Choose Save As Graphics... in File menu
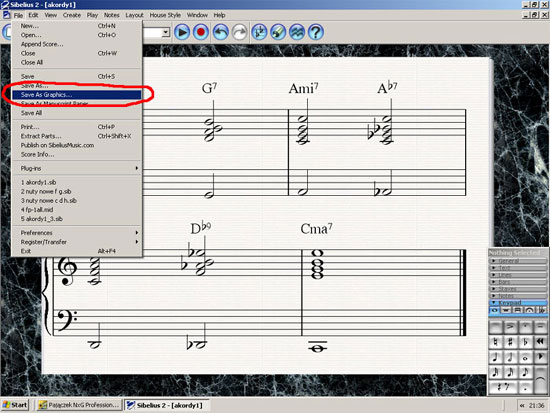 [77, 95]
